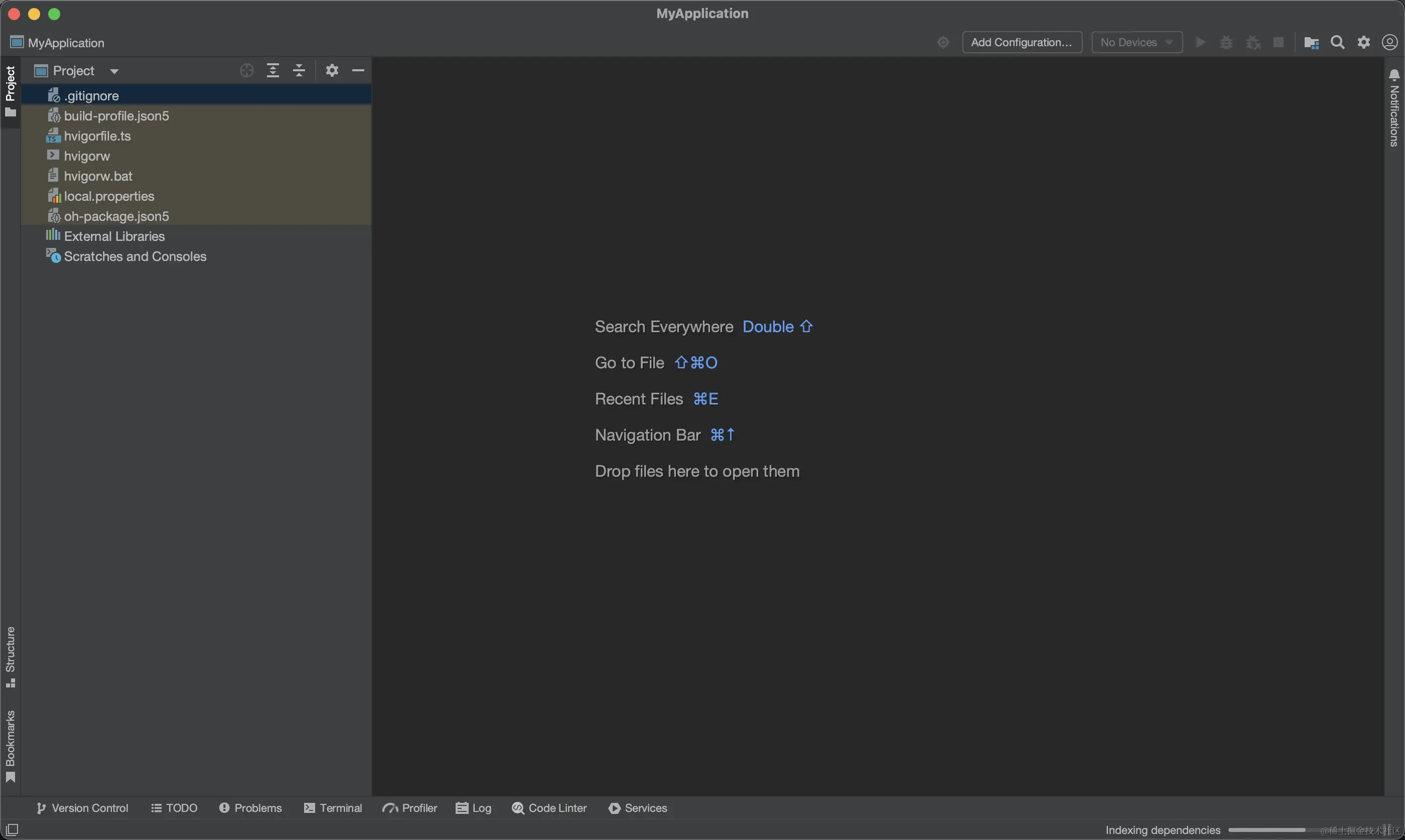Open the Problems tool window
Screen dimensions: 1405x840
[250, 808]
